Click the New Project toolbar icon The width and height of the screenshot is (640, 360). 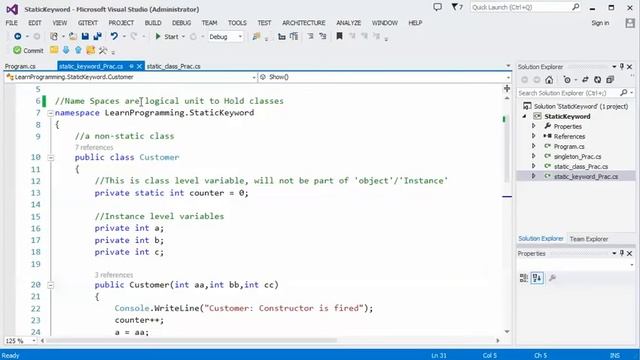click(54, 37)
